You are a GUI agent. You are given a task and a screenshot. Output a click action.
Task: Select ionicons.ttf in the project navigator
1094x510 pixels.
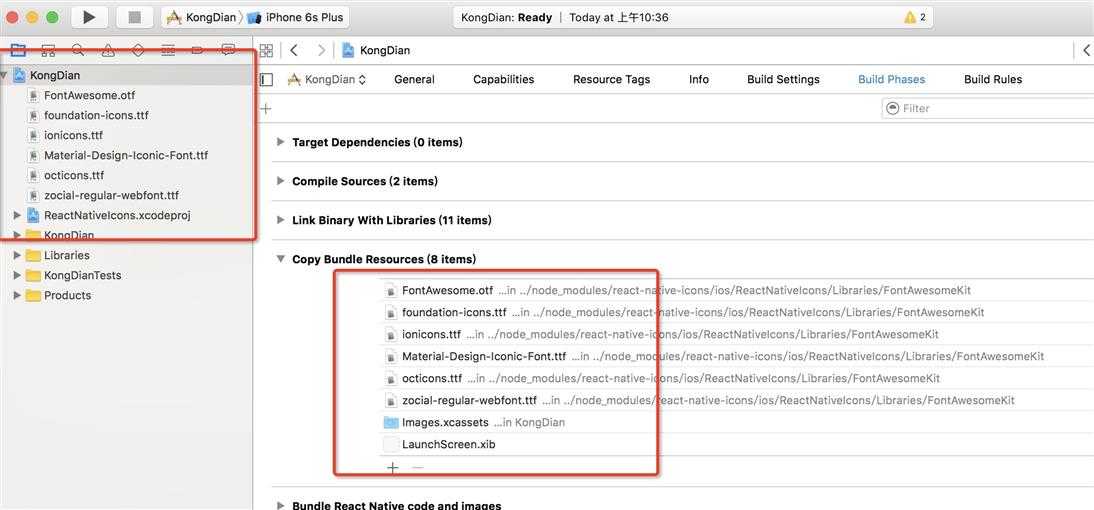pyautogui.click(x=73, y=135)
